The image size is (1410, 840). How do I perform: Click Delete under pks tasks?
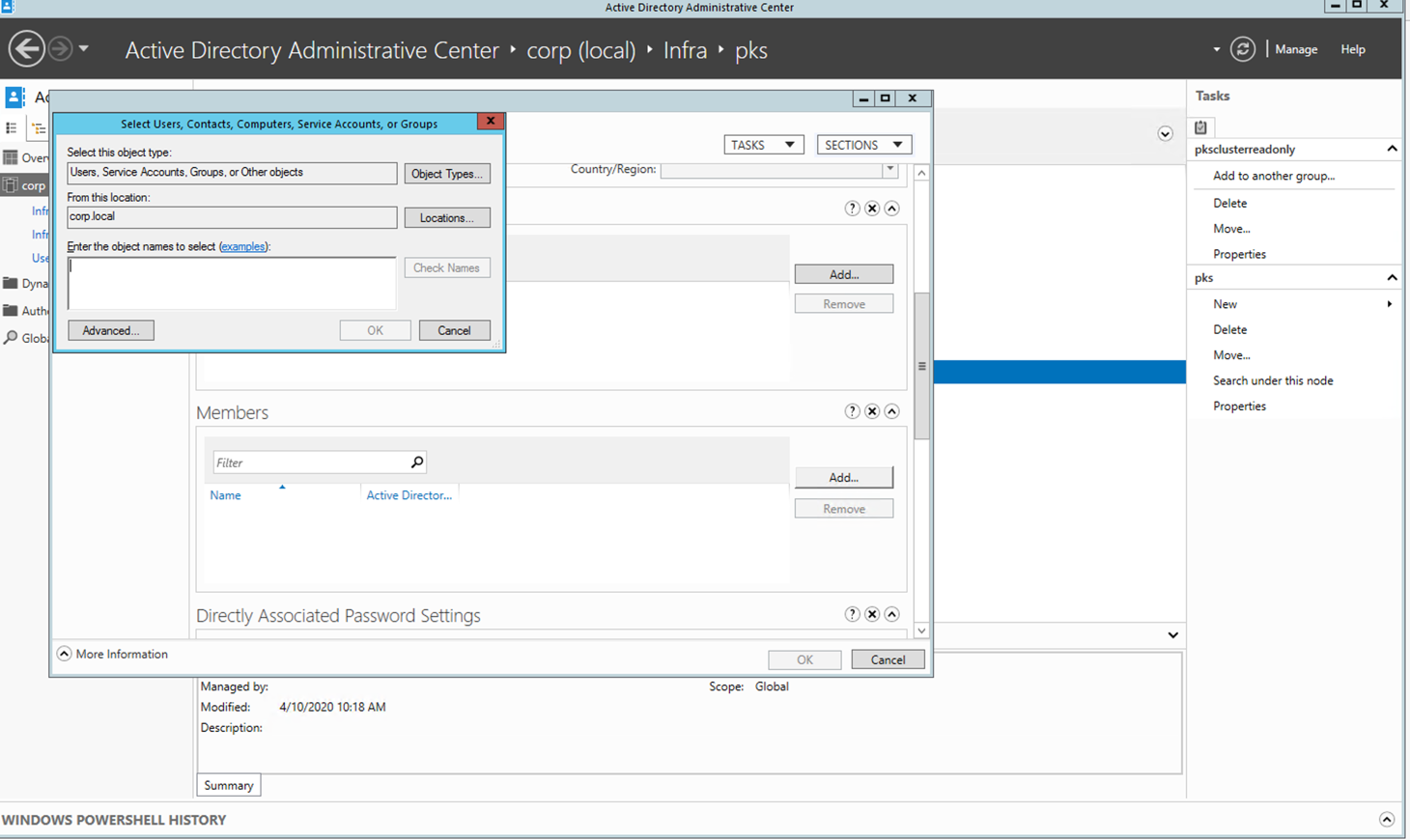pyautogui.click(x=1229, y=329)
